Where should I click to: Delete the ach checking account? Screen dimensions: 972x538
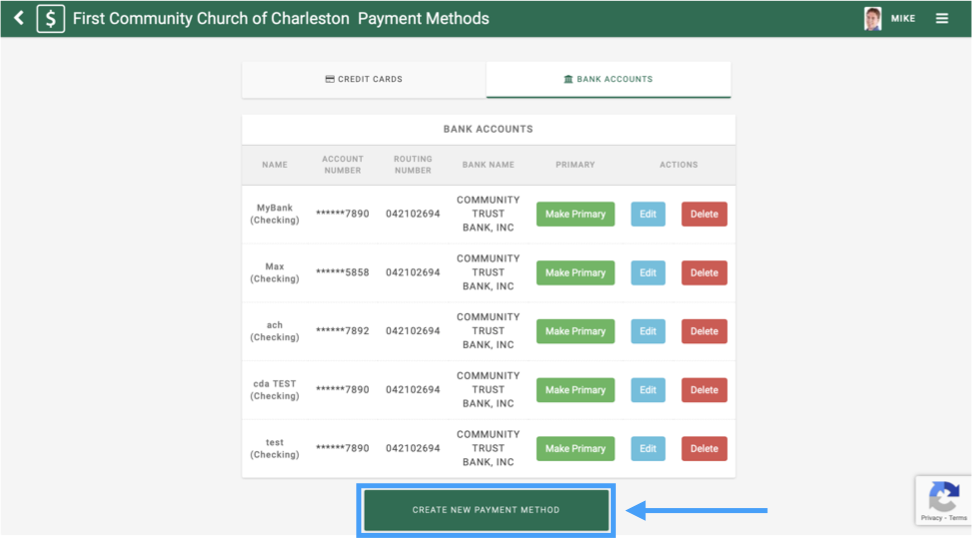(x=704, y=331)
